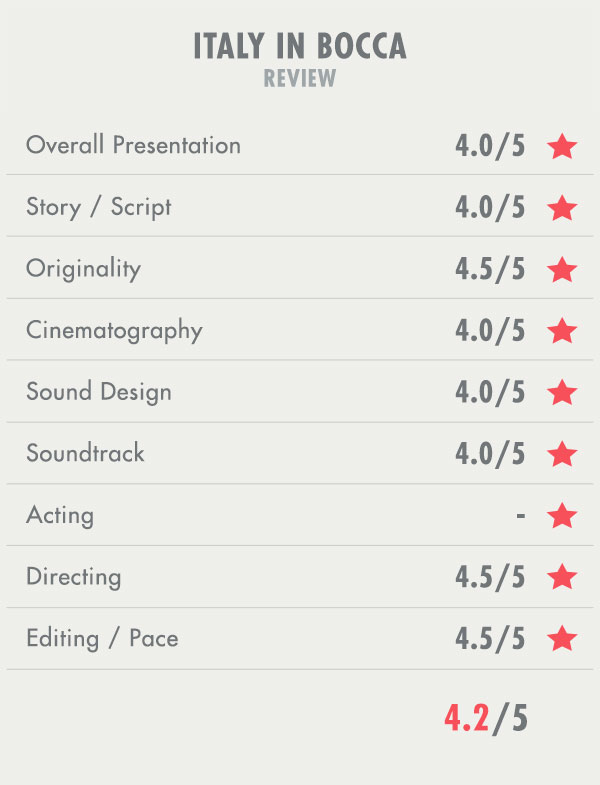
Task: Click the star beside Overall Presentation
Action: 562,146
